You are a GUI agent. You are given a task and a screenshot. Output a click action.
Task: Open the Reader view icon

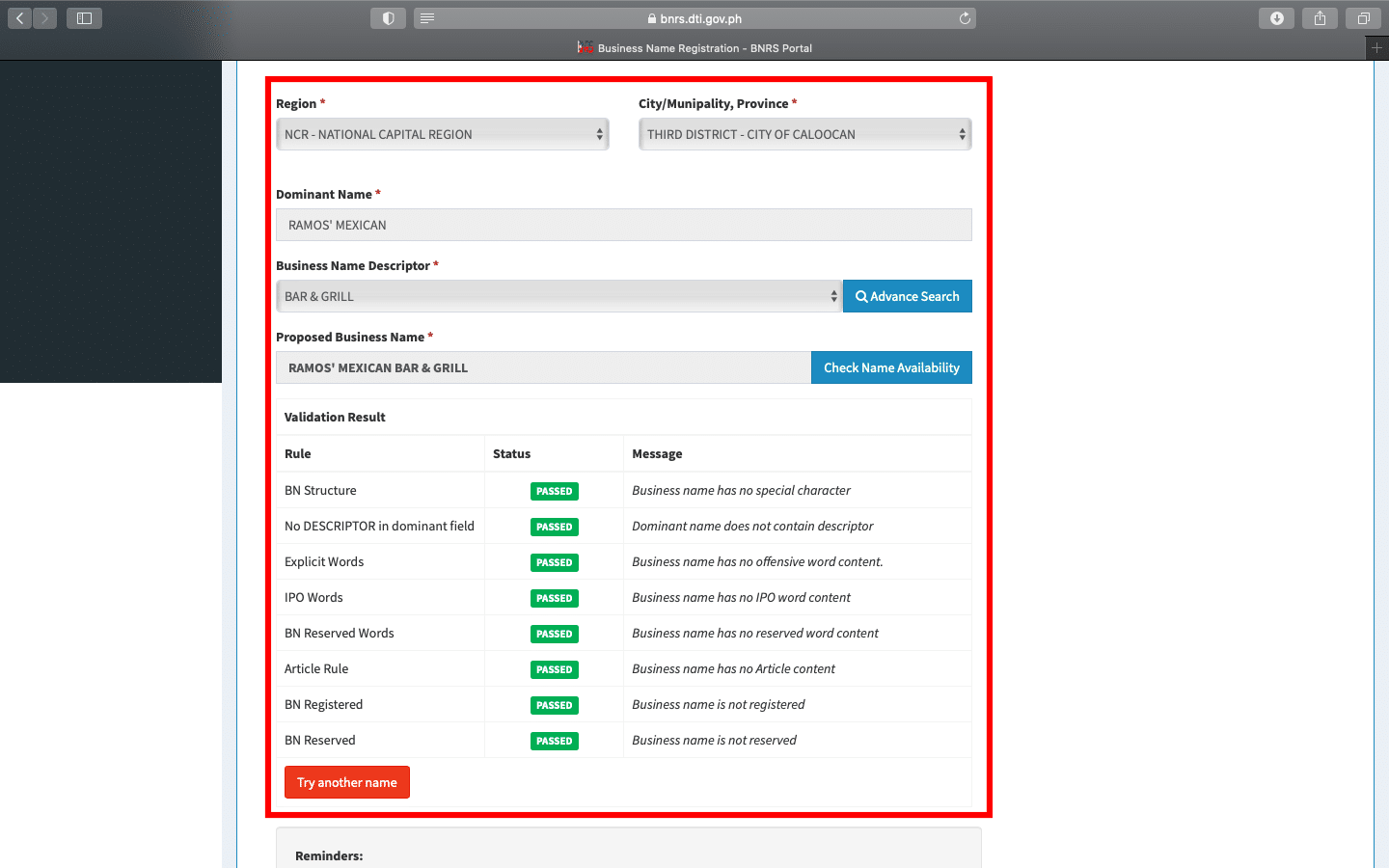(427, 18)
